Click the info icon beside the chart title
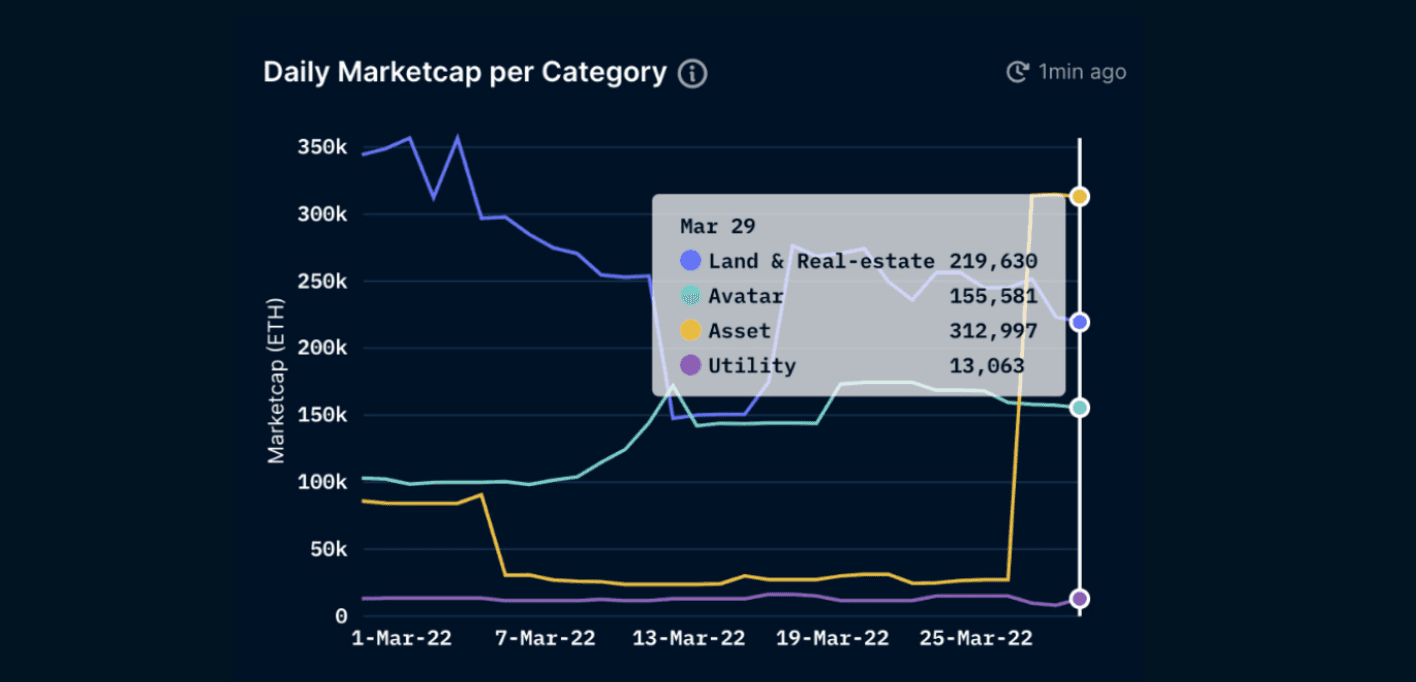Screen dimensions: 1416x682 [692, 74]
